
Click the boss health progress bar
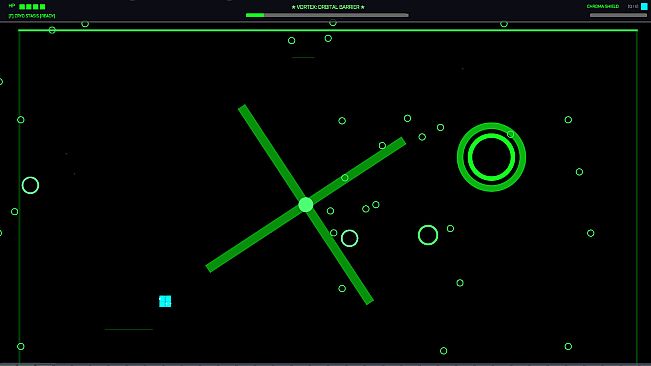327,15
